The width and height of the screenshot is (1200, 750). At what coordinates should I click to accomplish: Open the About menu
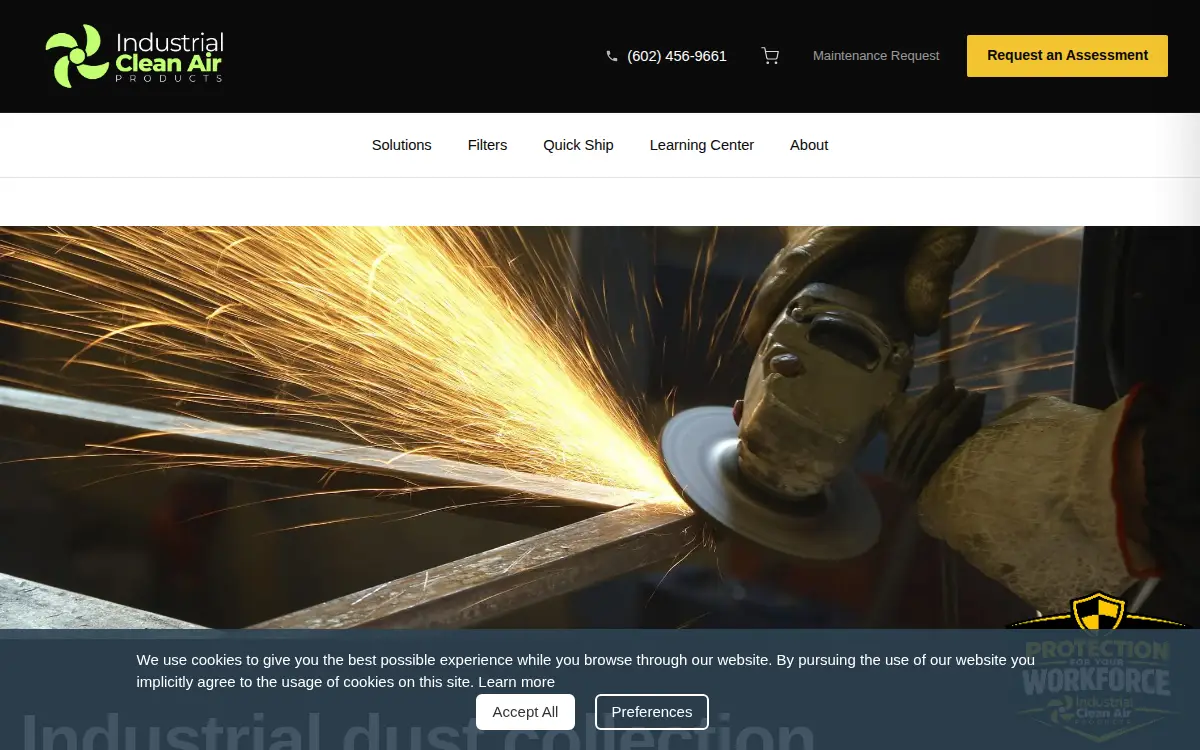[x=809, y=145]
